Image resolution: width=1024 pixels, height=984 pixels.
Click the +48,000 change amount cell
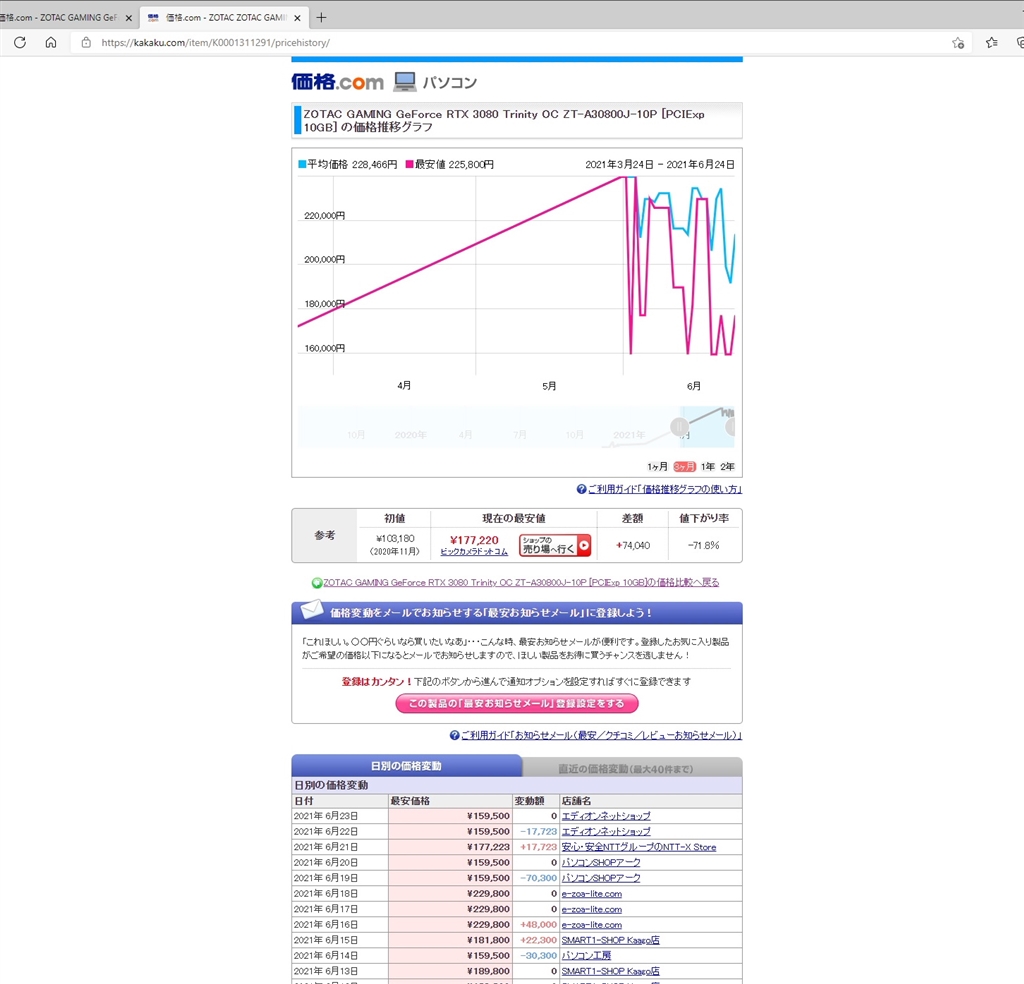[x=536, y=925]
